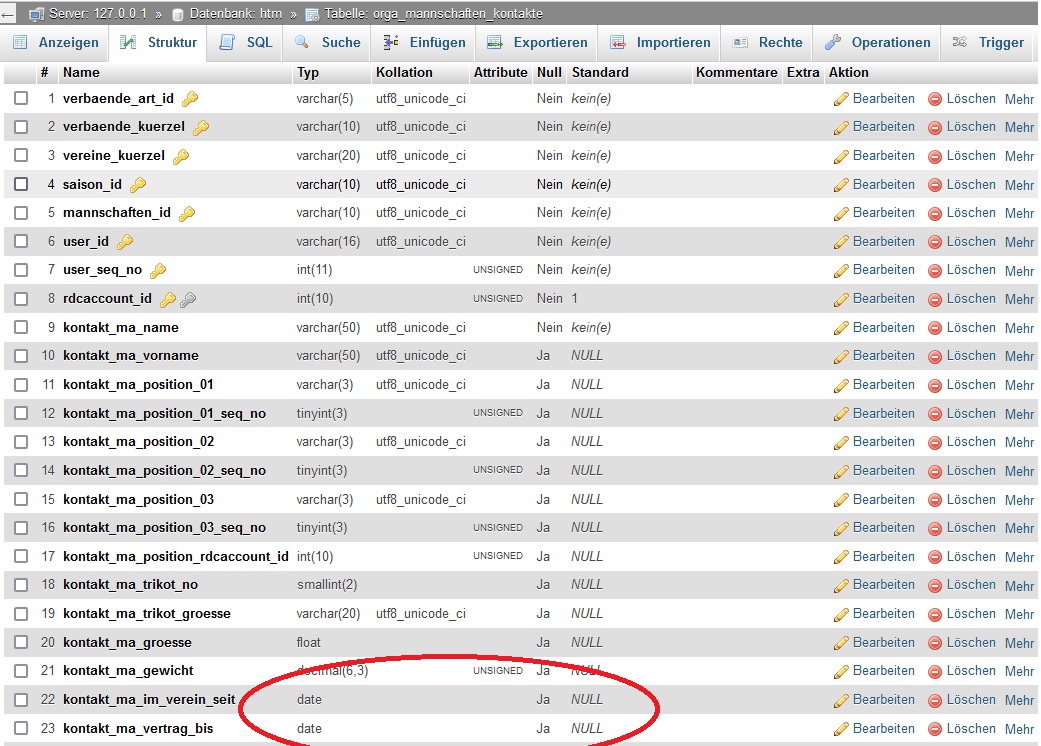Click red delete icon for saison_id row

coord(935,185)
